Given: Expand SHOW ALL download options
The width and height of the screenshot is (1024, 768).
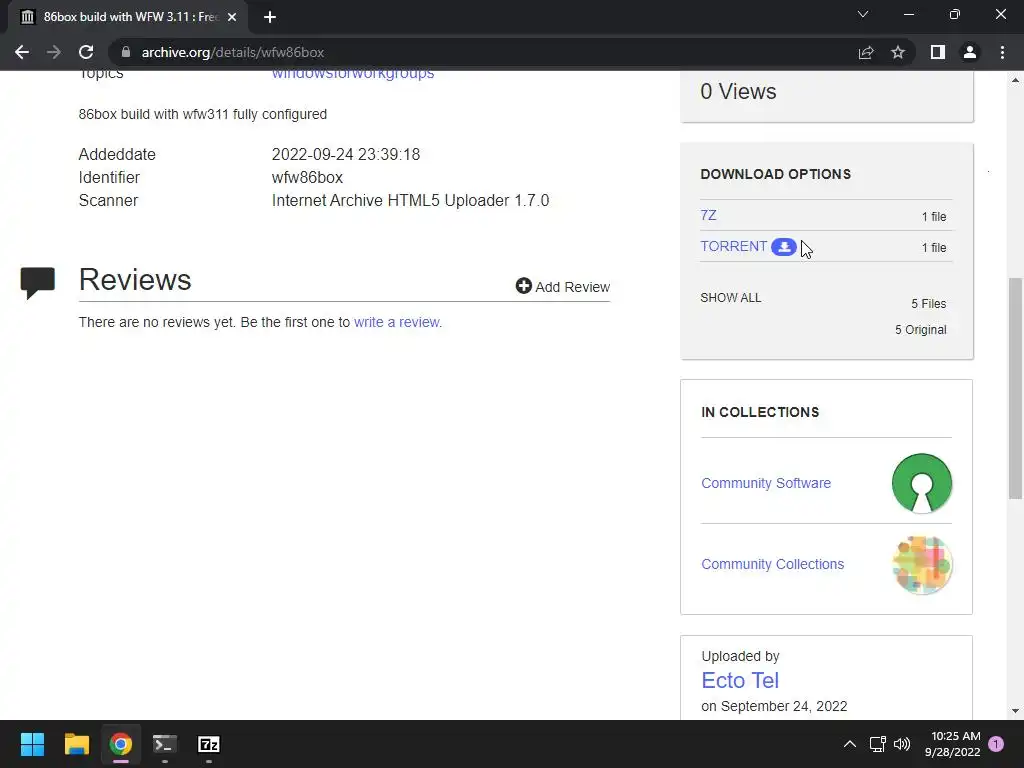Looking at the screenshot, I should click(730, 298).
